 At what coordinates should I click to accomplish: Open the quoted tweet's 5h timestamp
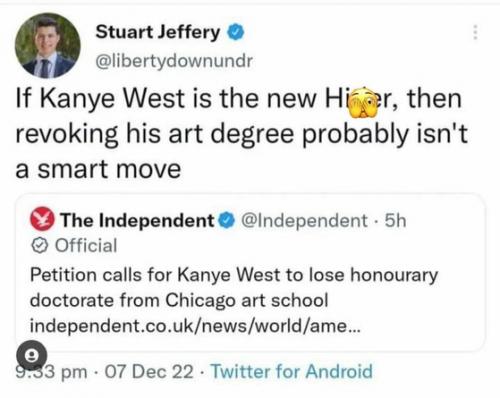coord(395,221)
